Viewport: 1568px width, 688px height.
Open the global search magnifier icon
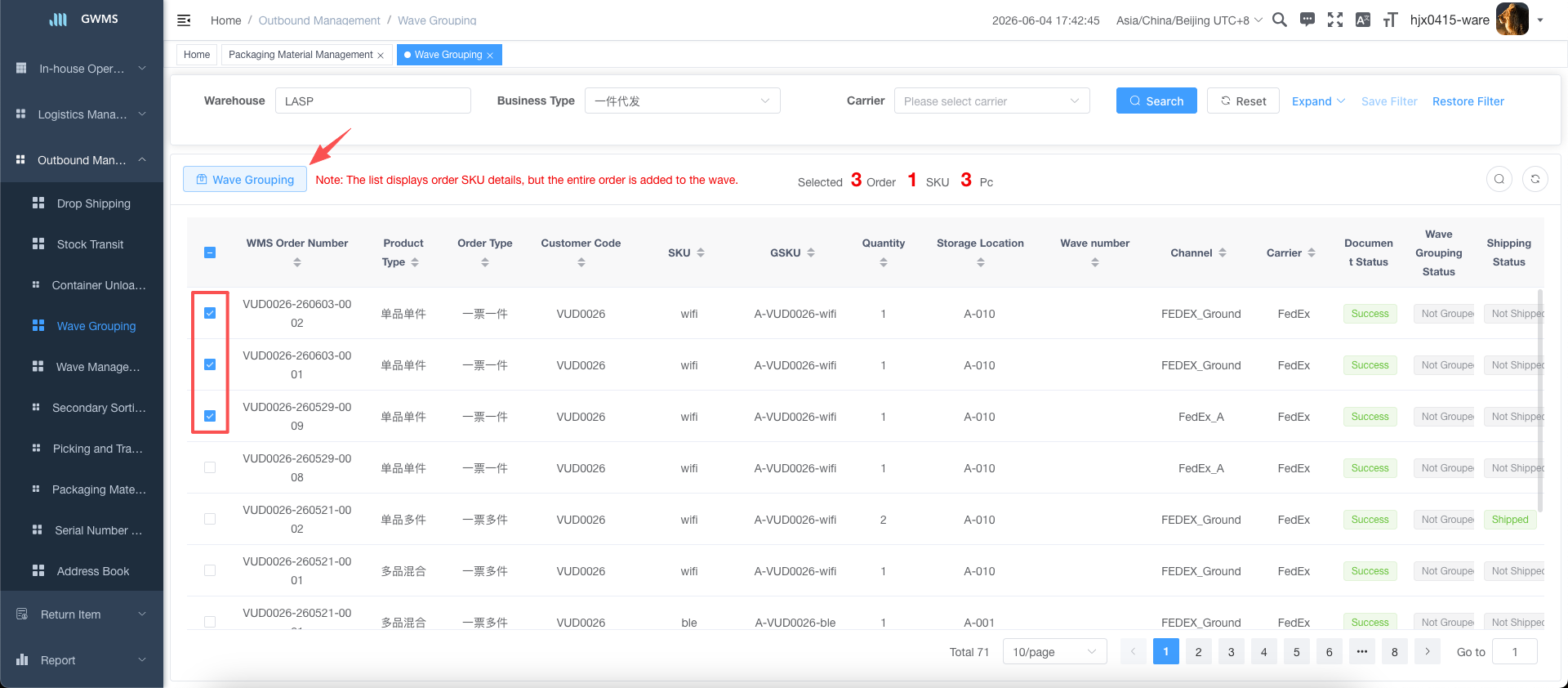pos(1280,20)
